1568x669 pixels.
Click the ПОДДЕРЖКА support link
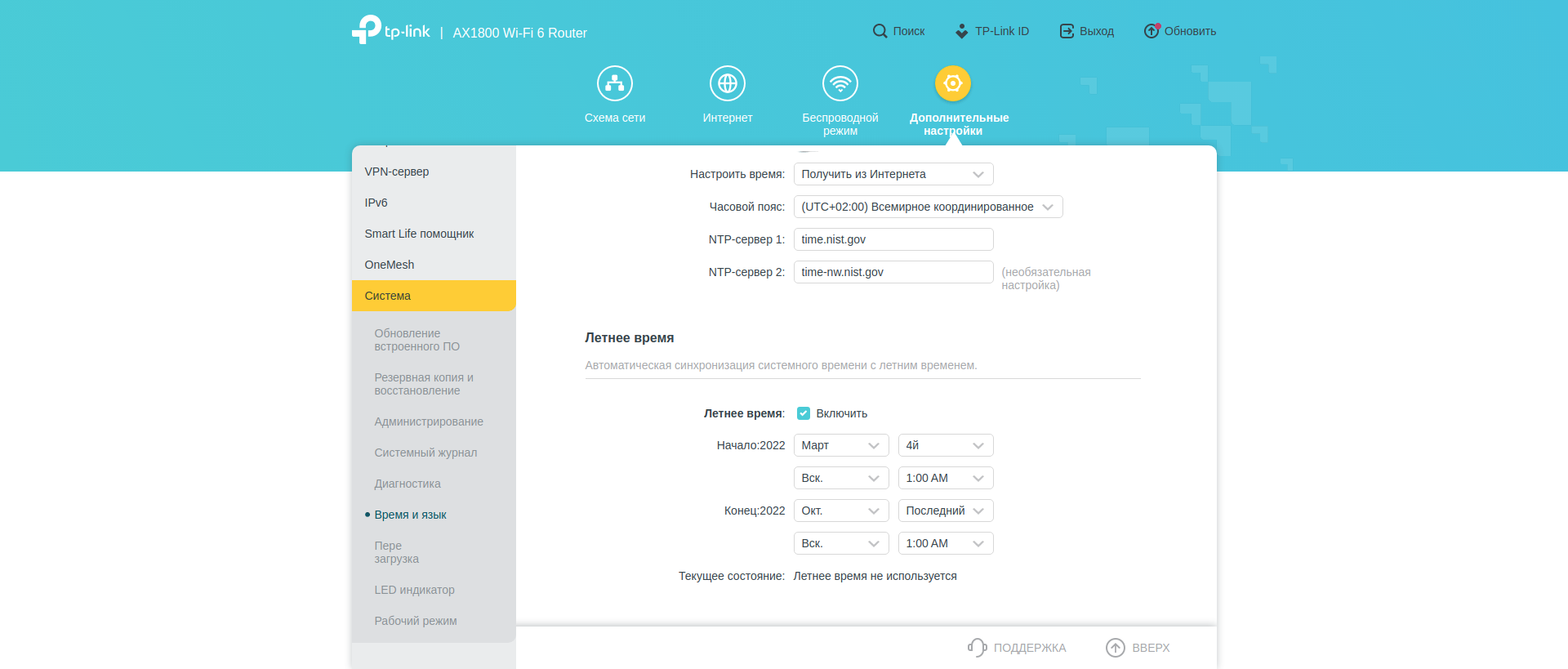point(1018,648)
